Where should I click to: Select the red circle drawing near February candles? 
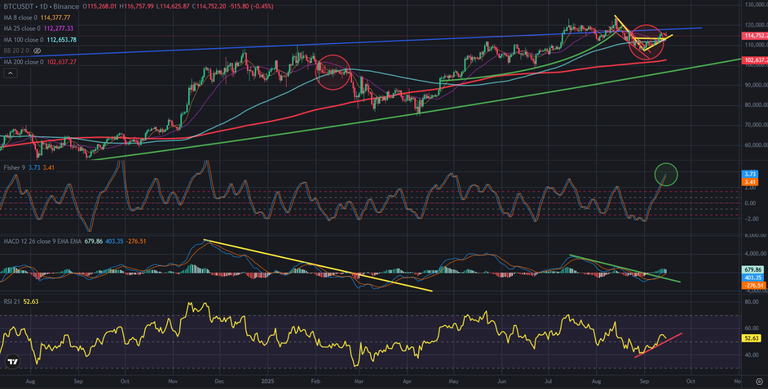[333, 72]
